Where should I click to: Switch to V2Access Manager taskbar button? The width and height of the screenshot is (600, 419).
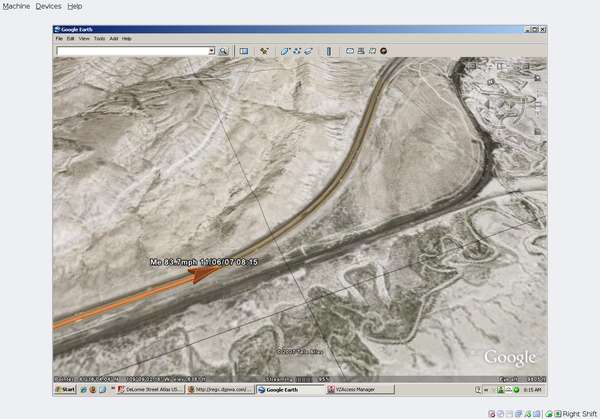coord(360,390)
